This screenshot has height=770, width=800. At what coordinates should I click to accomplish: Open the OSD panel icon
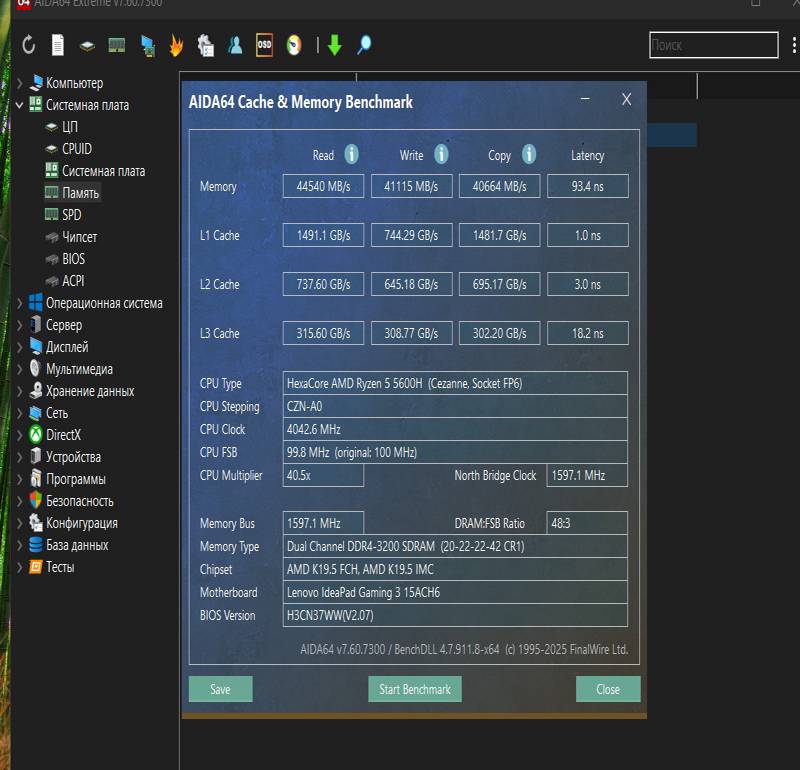pos(264,45)
